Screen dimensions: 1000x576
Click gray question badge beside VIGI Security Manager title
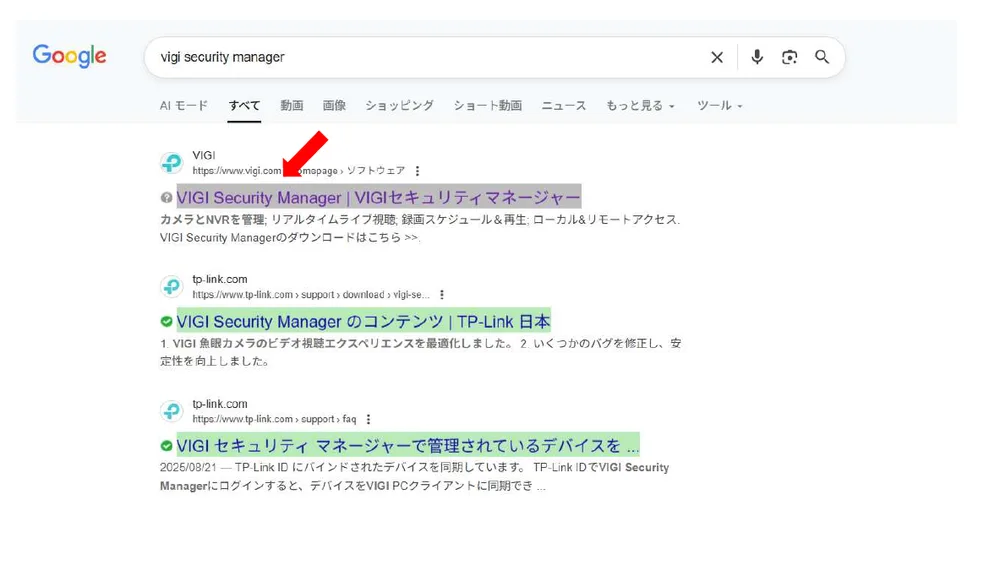tap(166, 198)
